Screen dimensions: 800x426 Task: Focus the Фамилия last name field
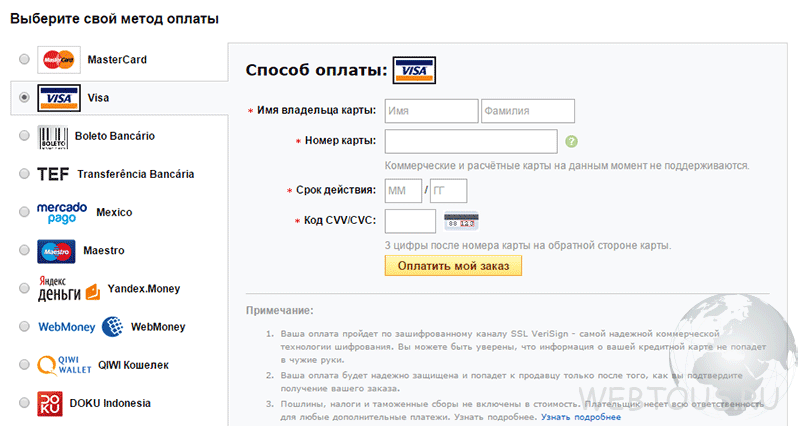(528, 111)
